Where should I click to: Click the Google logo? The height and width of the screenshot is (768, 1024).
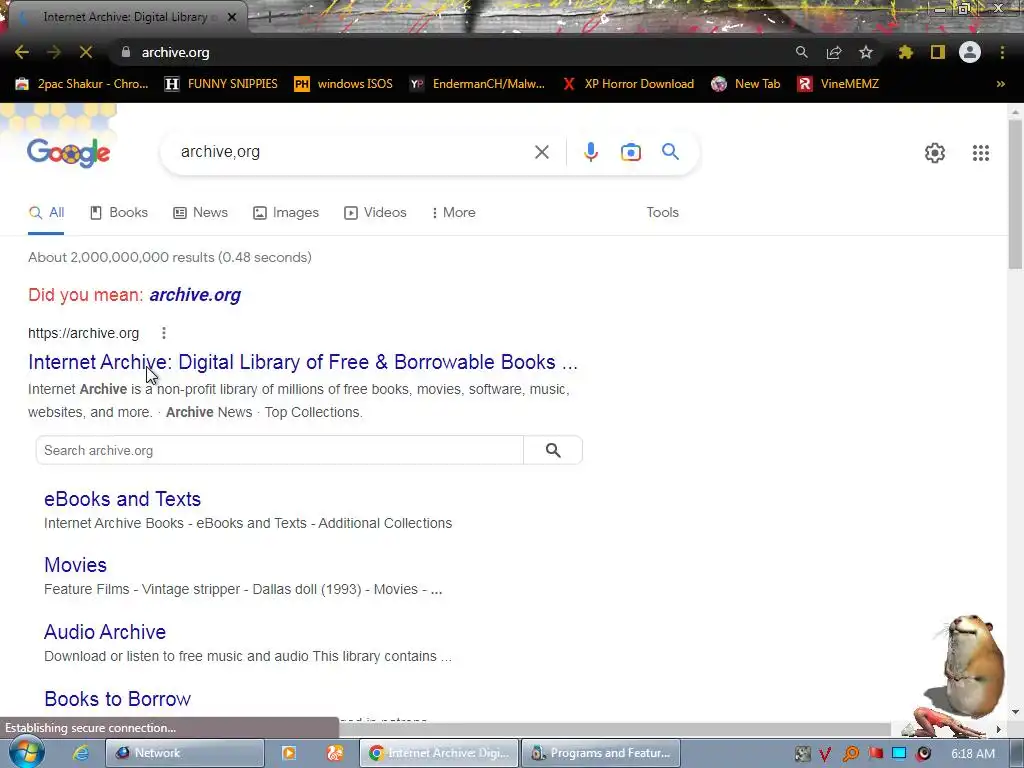69,153
